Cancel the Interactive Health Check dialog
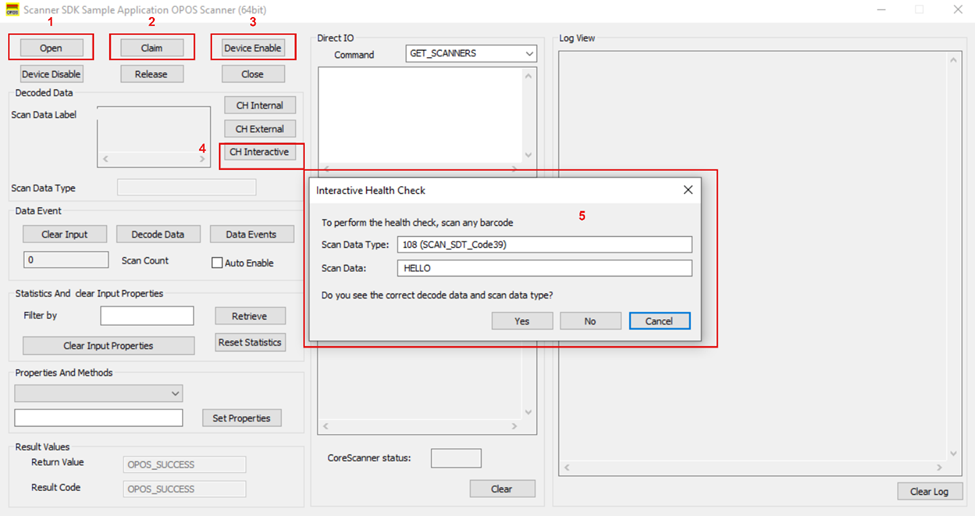 [659, 321]
